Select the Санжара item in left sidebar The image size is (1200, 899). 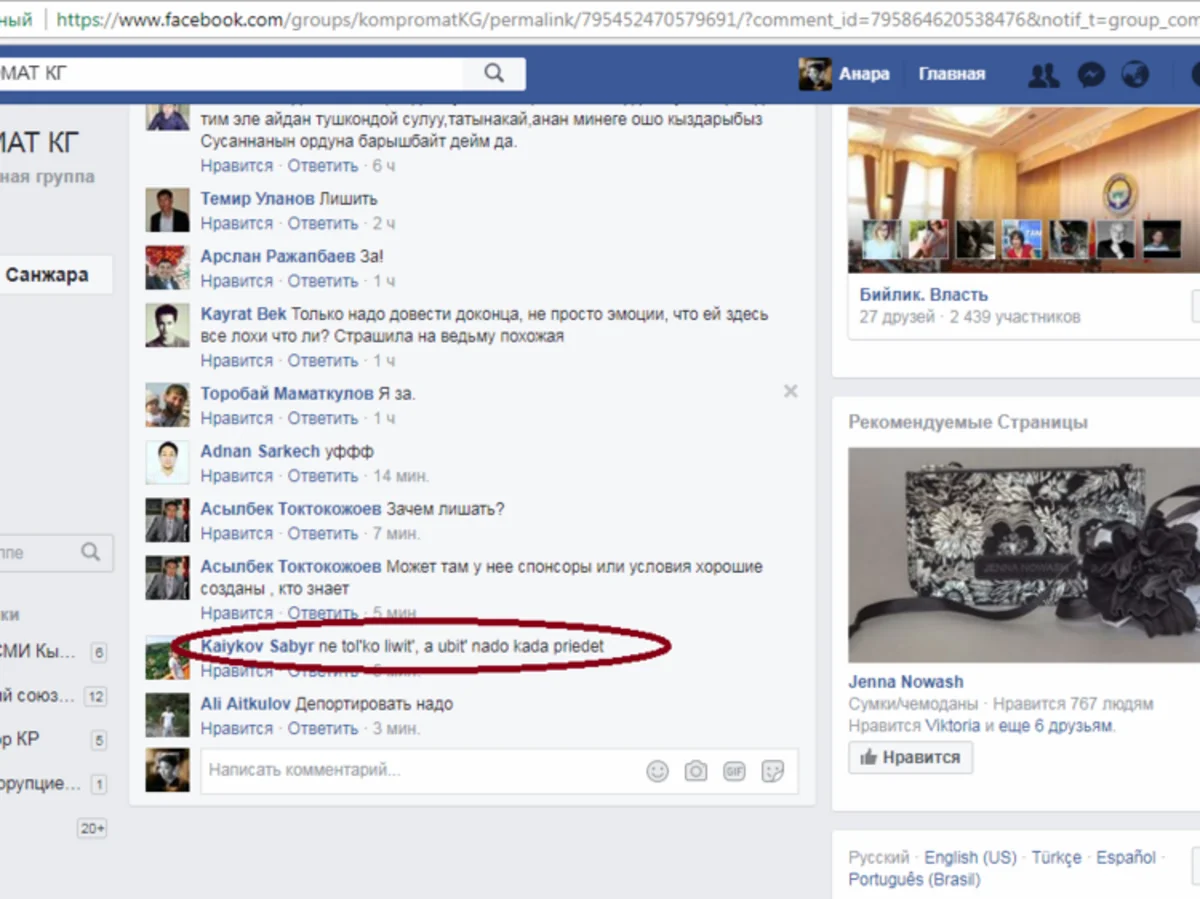47,274
